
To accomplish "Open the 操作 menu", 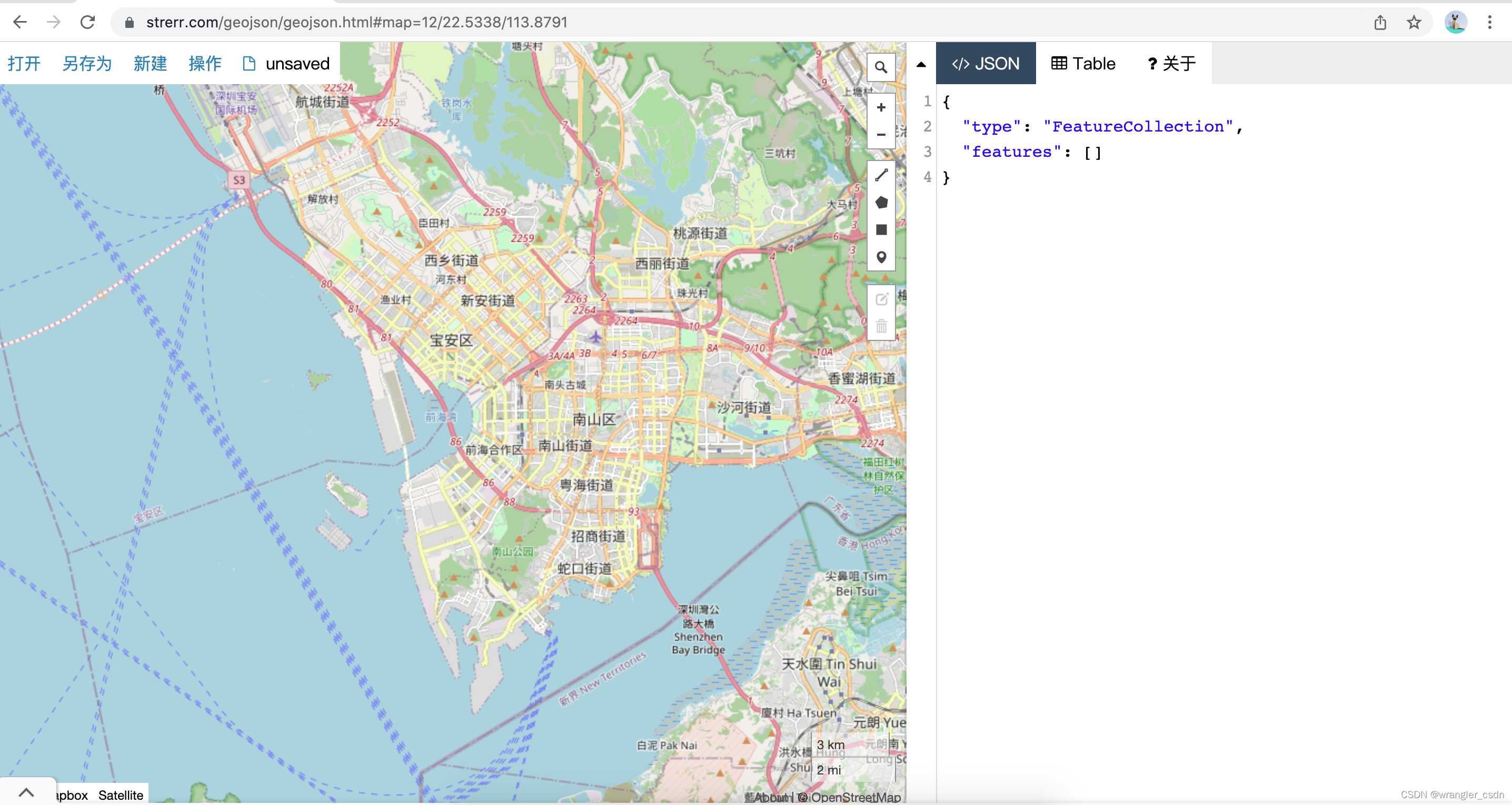I will 204,63.
